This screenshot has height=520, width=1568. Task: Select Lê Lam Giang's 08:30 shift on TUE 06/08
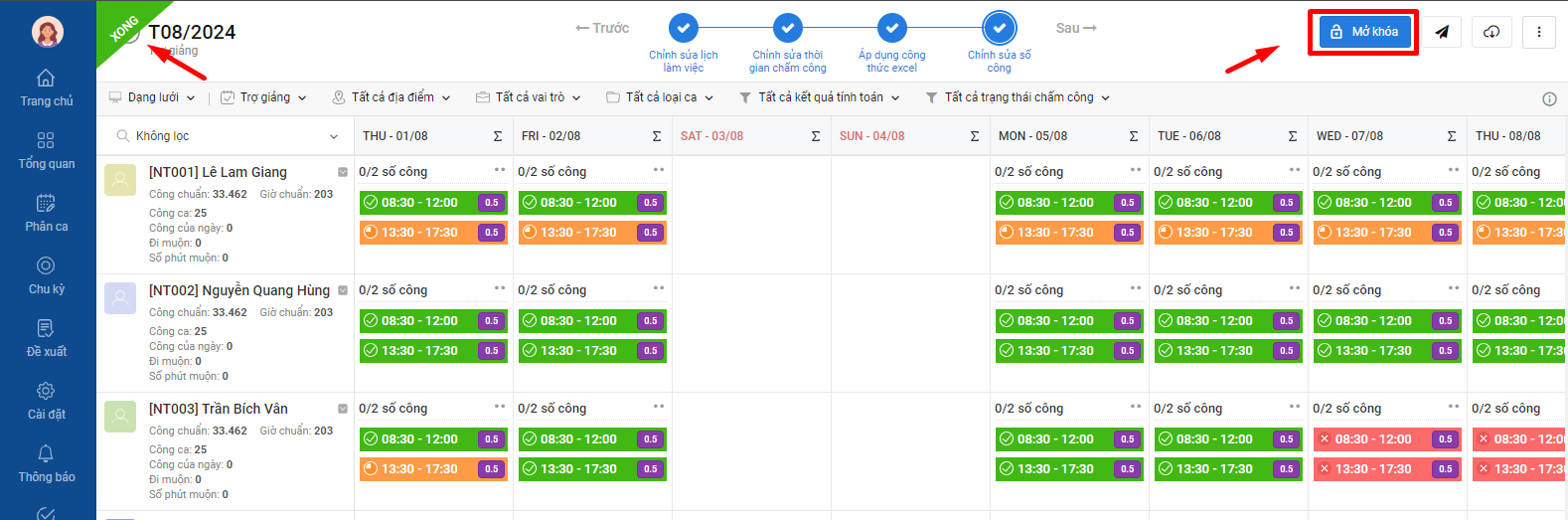1228,203
